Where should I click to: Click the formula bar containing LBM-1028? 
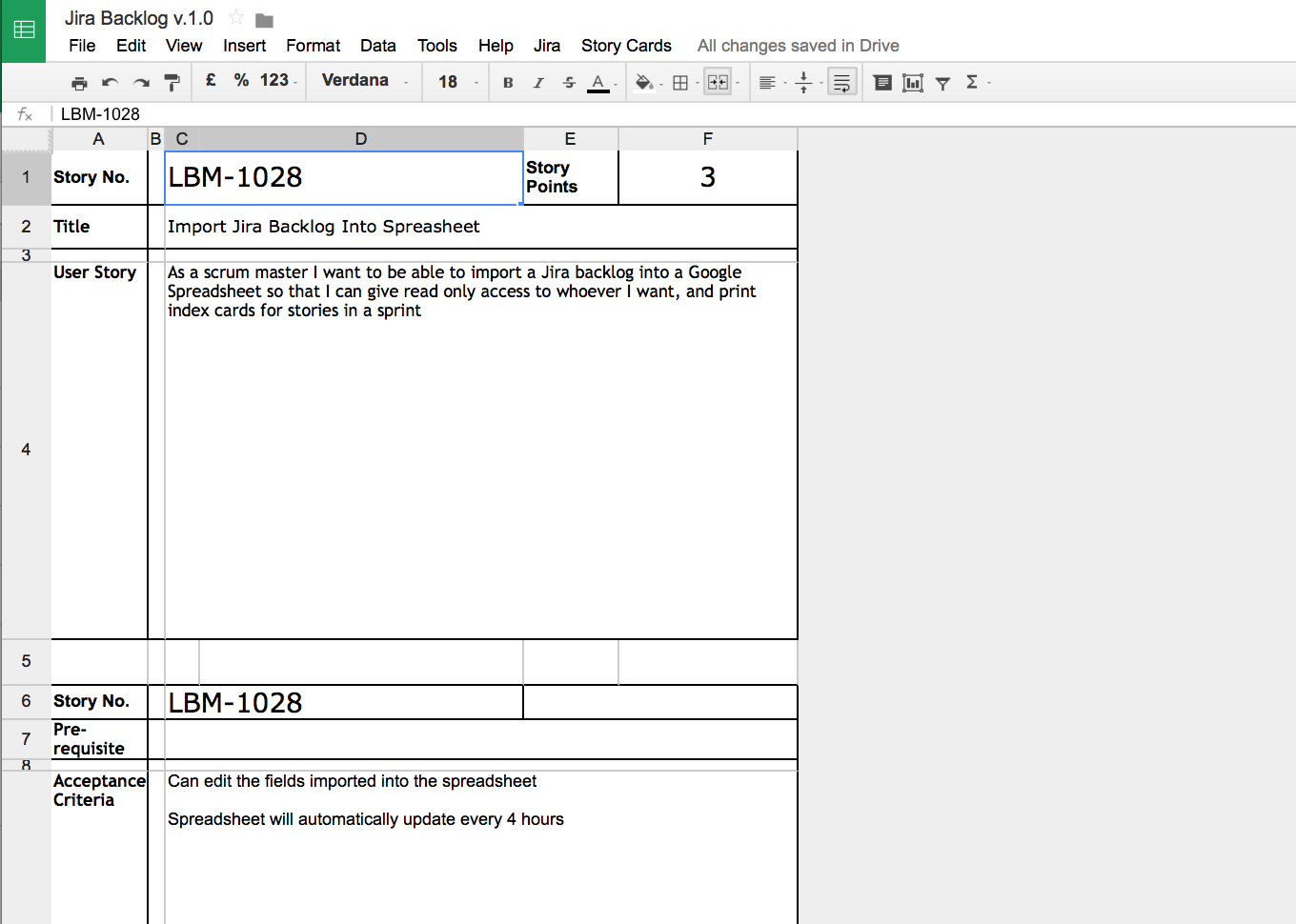click(672, 114)
